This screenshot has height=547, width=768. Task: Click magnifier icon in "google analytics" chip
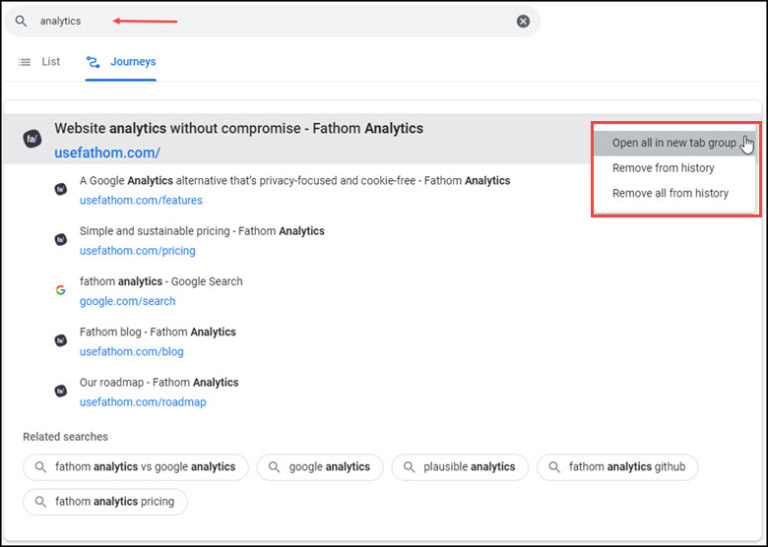tap(274, 467)
